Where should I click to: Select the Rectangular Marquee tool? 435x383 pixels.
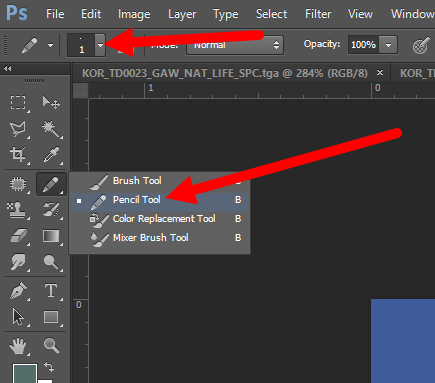click(x=18, y=103)
